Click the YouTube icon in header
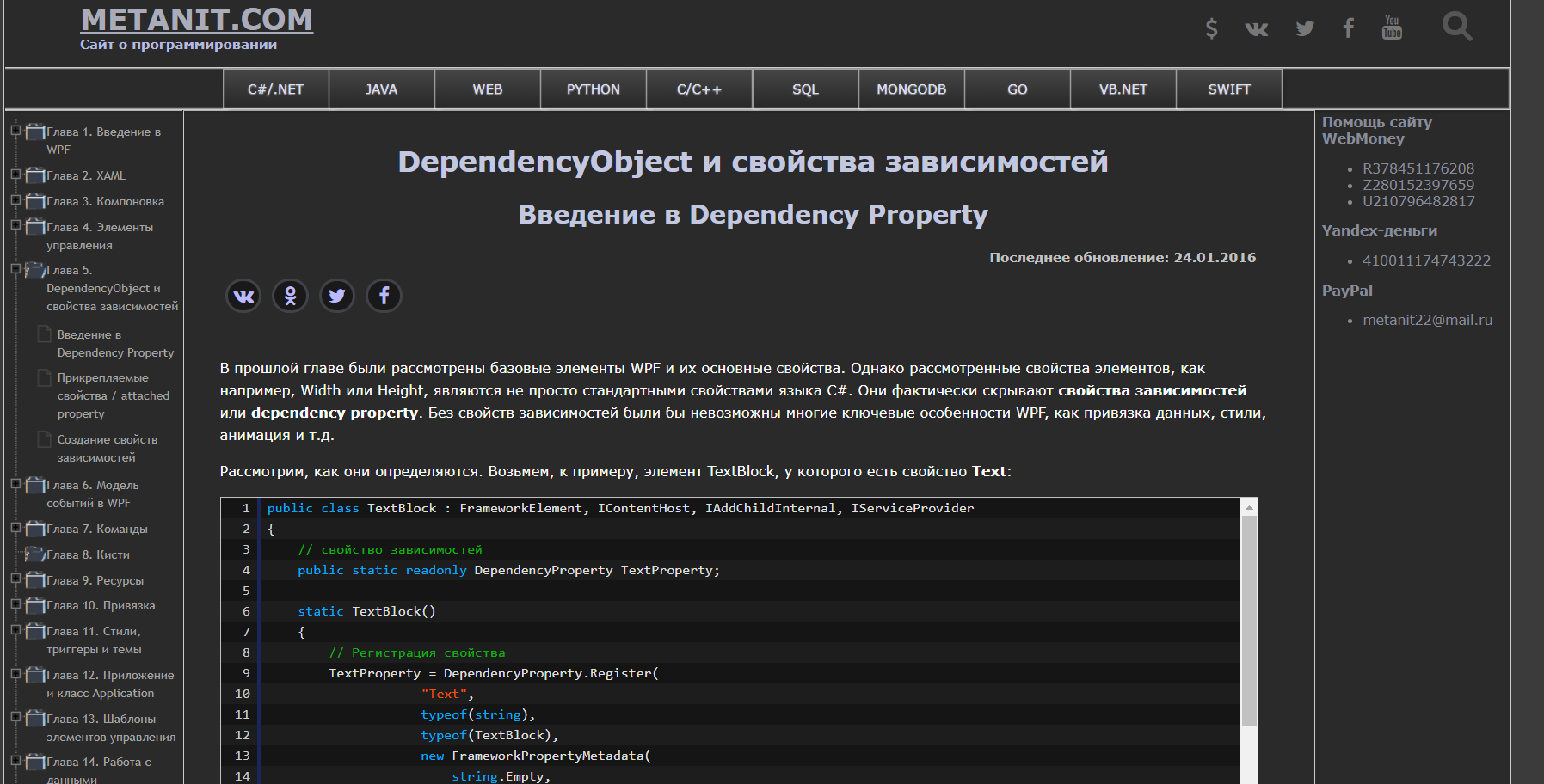 (x=1392, y=28)
